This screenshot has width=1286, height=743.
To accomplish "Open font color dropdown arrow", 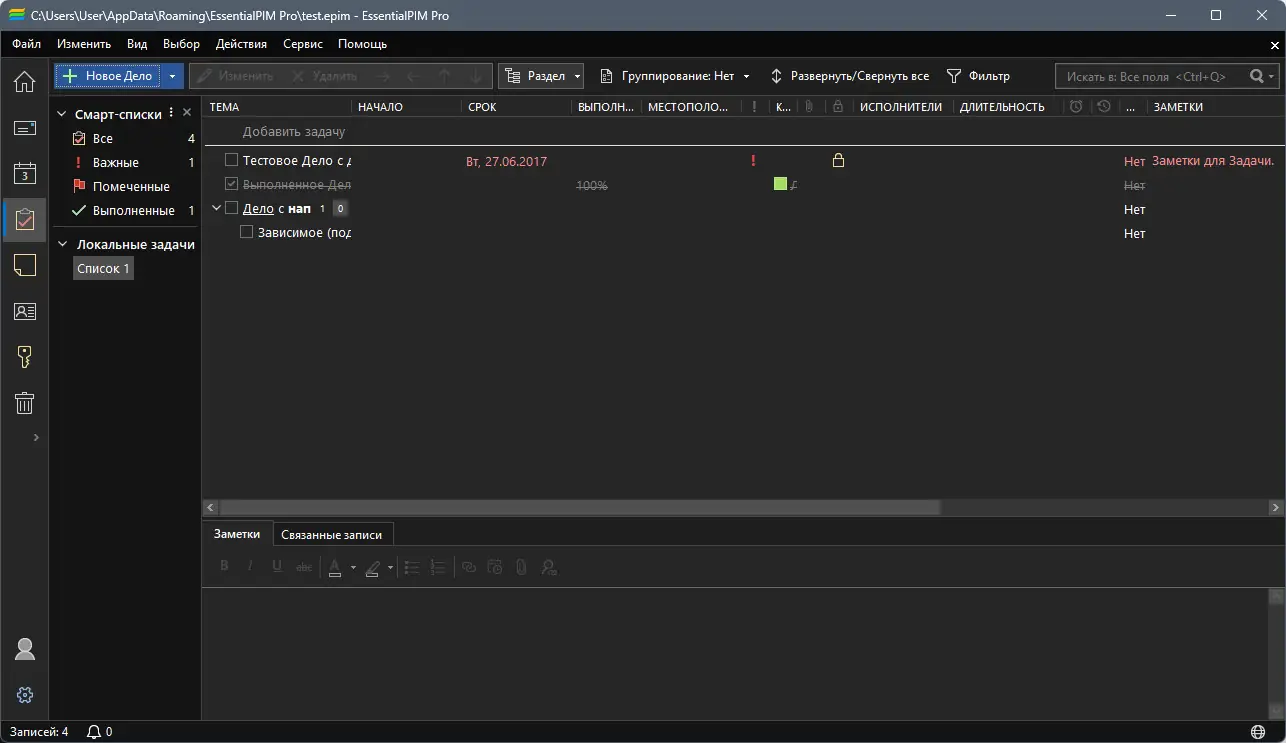I will [x=353, y=567].
